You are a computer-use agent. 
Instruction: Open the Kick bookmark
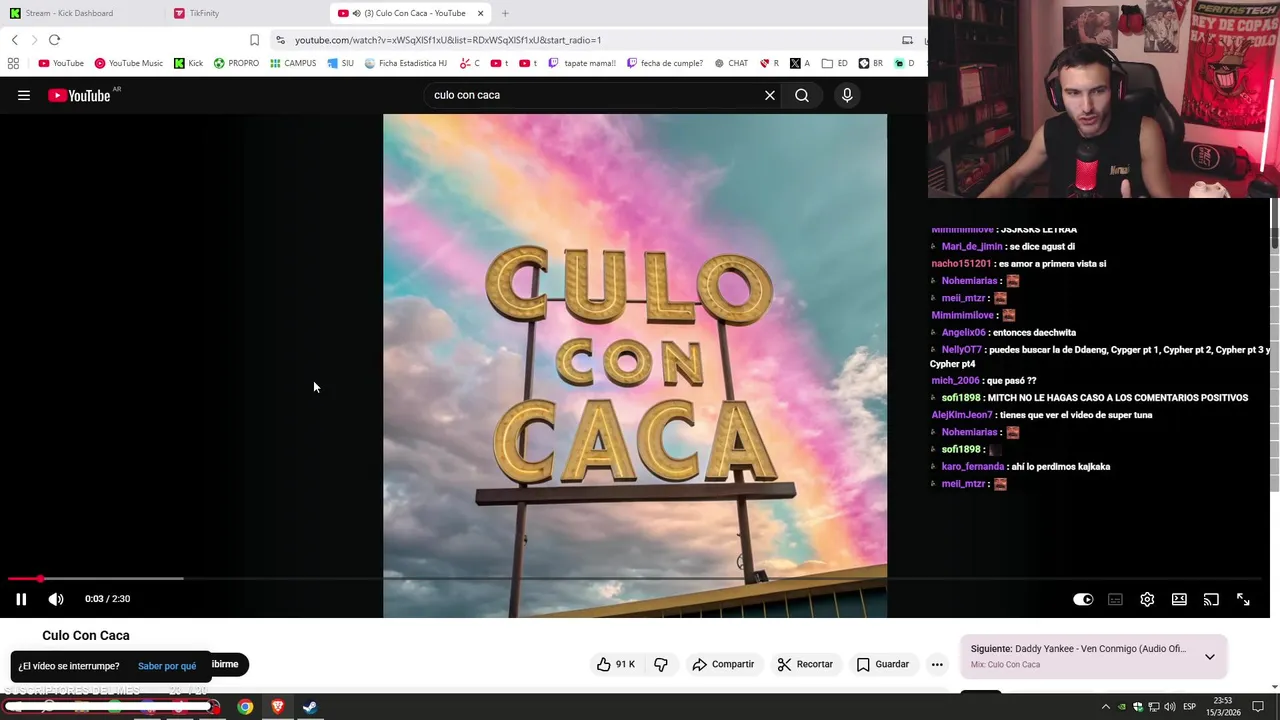coord(188,63)
